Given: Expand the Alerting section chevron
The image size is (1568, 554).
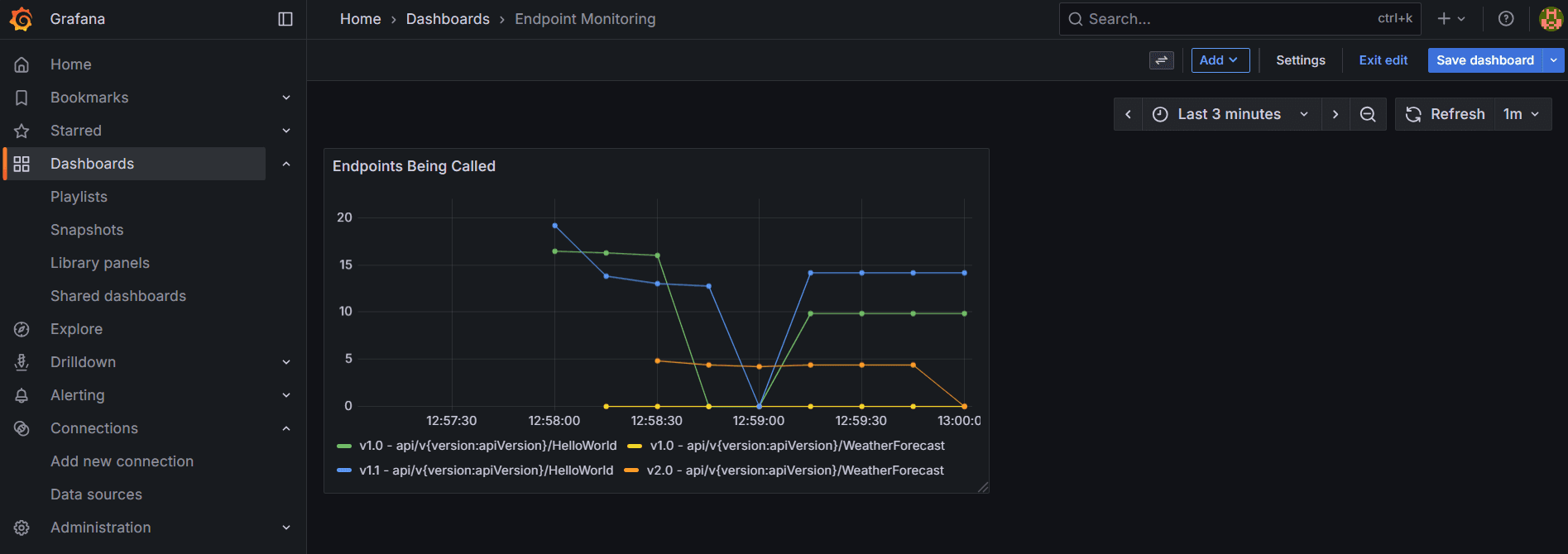Looking at the screenshot, I should 286,395.
